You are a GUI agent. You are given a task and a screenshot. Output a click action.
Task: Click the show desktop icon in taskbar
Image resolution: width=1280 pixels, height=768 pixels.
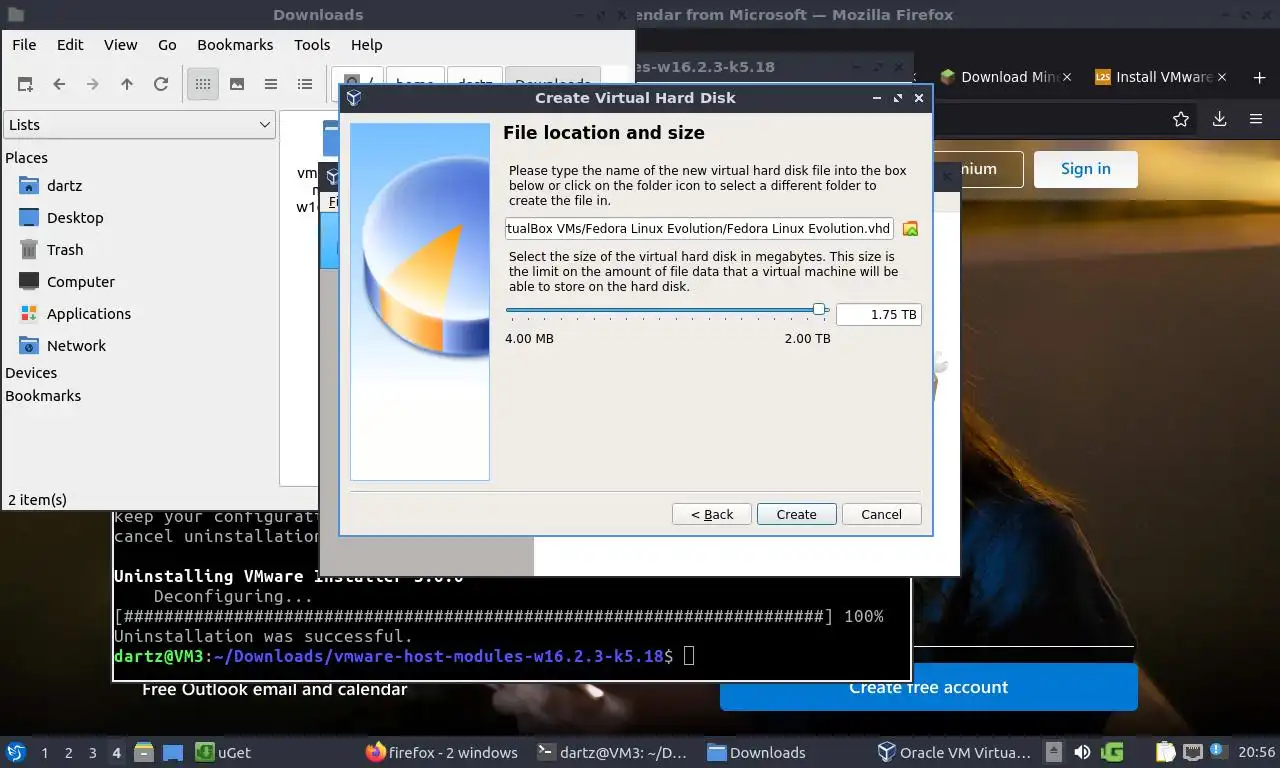click(173, 752)
